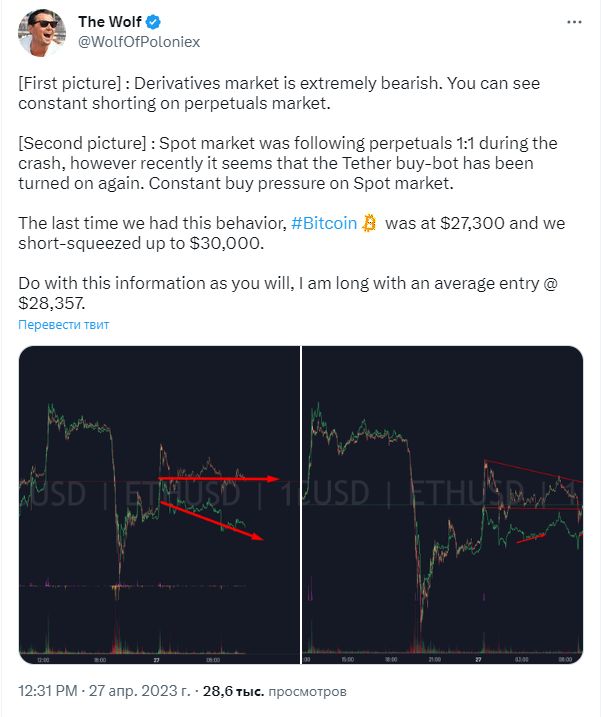Open the tweet's three-dot more options menu
Screen dimensions: 601x717
572,21
